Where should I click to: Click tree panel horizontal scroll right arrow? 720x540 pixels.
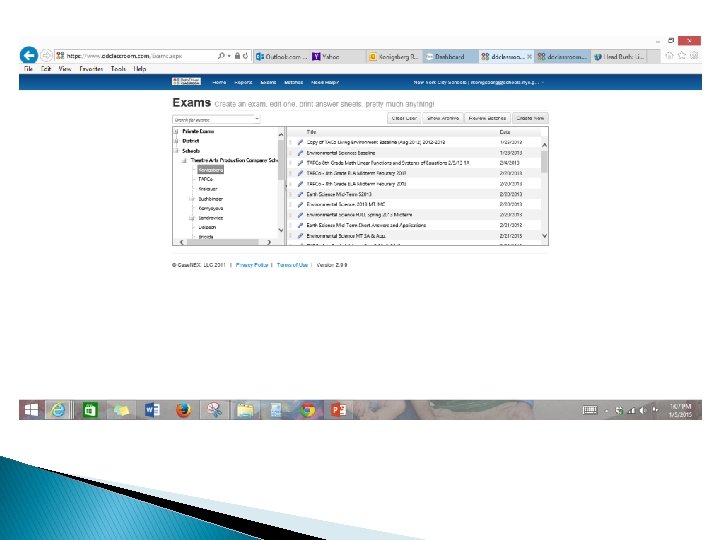(269, 242)
